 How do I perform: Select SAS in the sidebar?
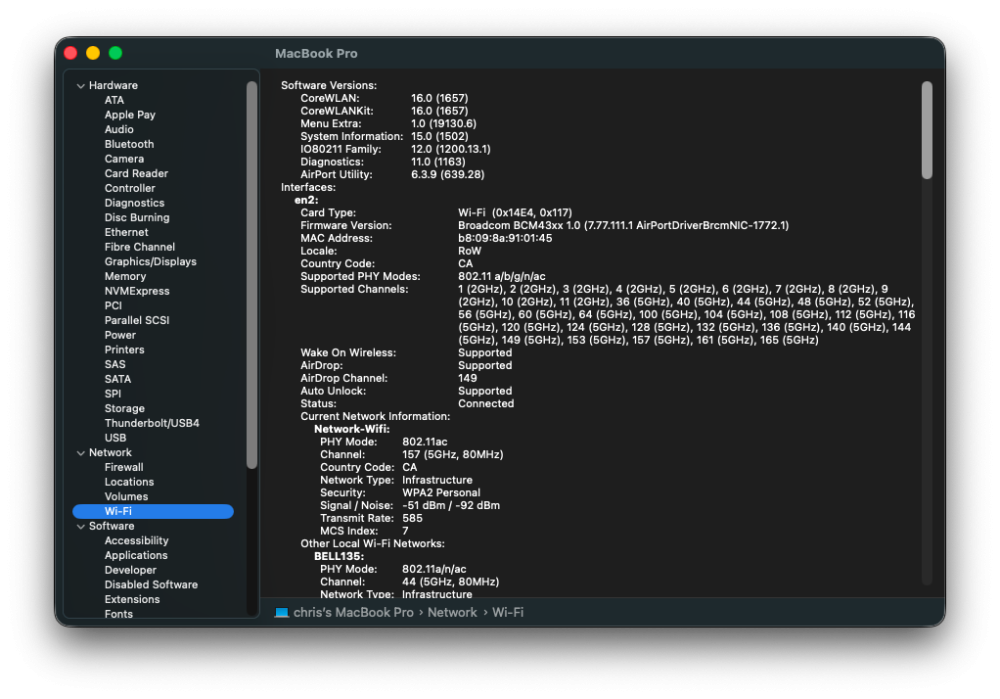[x=115, y=364]
